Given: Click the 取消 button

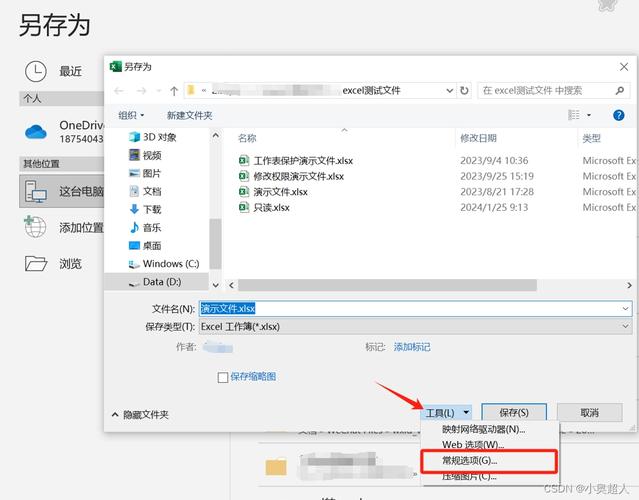Looking at the screenshot, I should (x=589, y=413).
